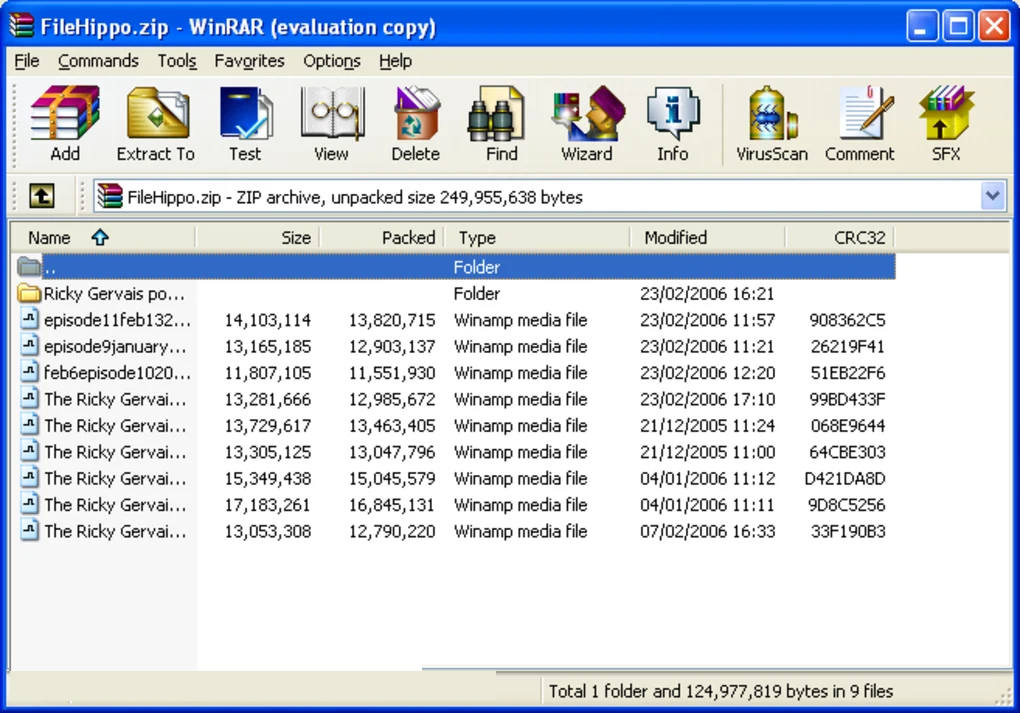Open the File menu
Image resolution: width=1020 pixels, height=713 pixels.
(27, 61)
